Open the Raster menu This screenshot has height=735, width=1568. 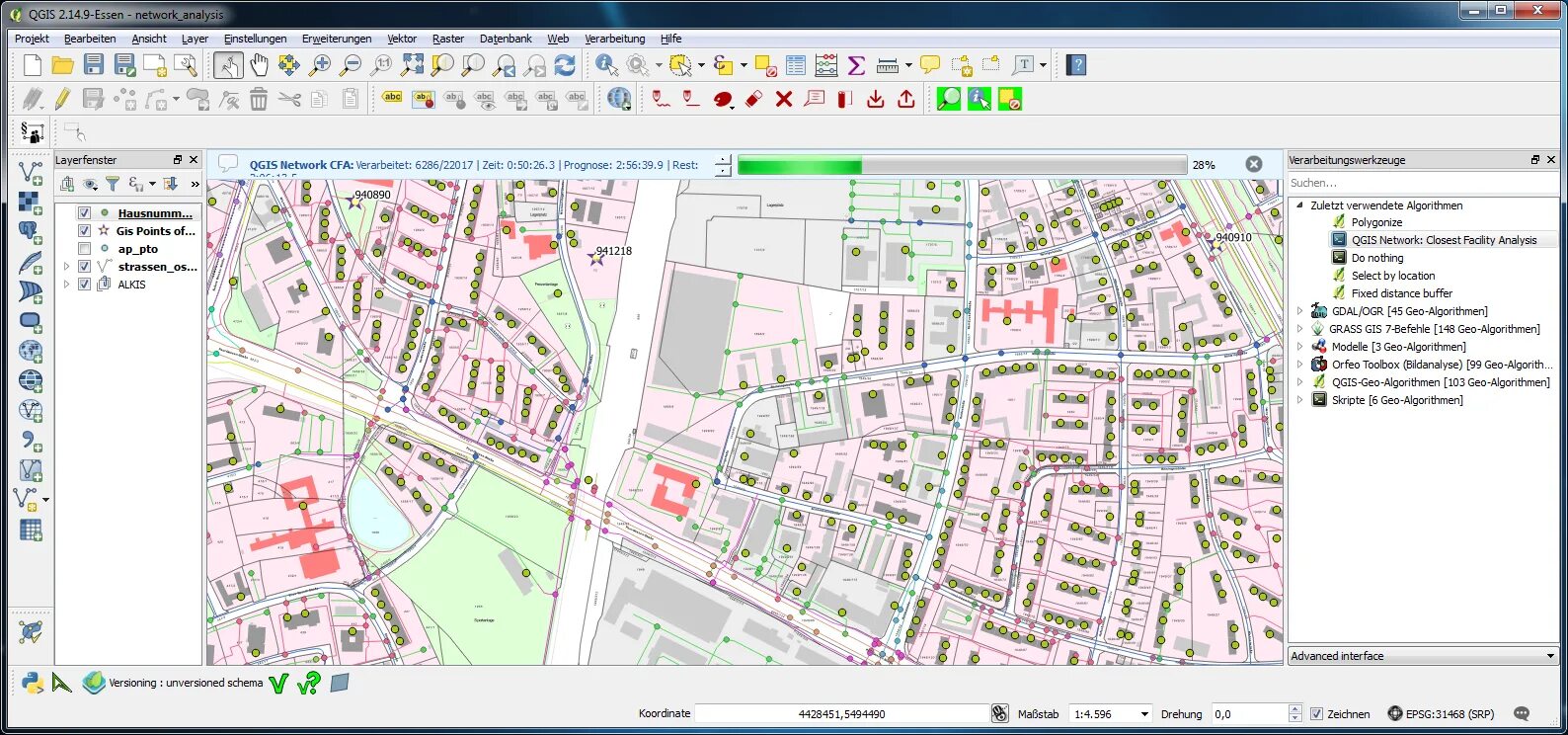click(448, 39)
